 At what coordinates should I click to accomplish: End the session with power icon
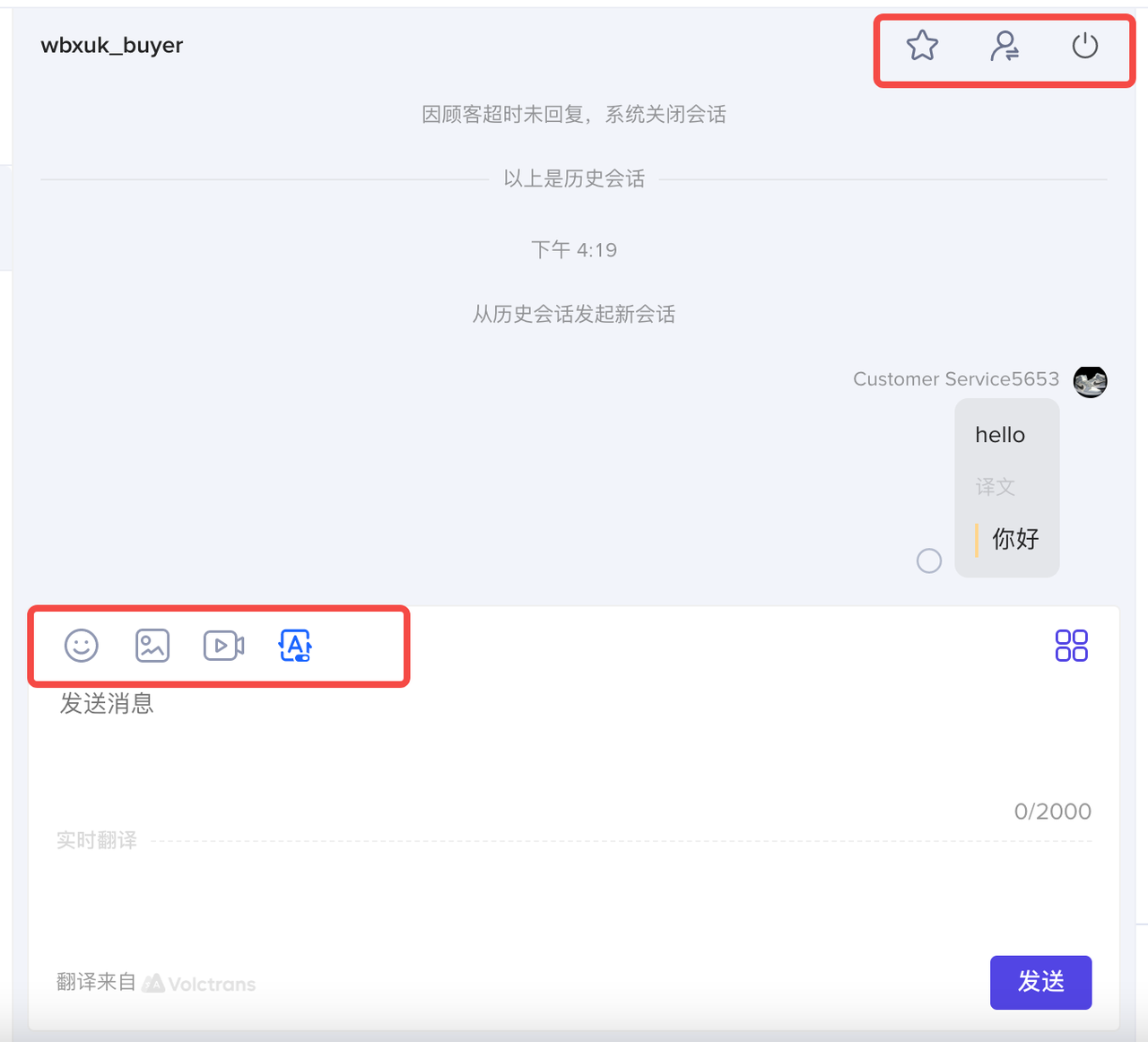(1085, 46)
